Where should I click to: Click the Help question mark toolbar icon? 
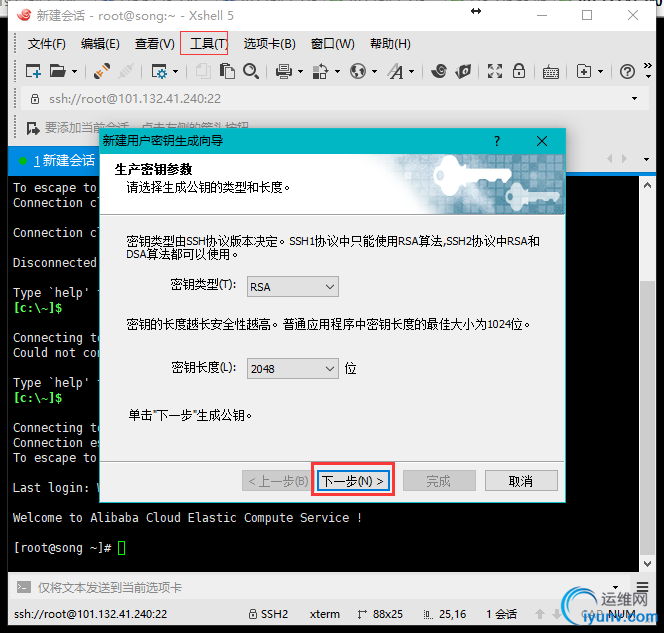tap(627, 72)
